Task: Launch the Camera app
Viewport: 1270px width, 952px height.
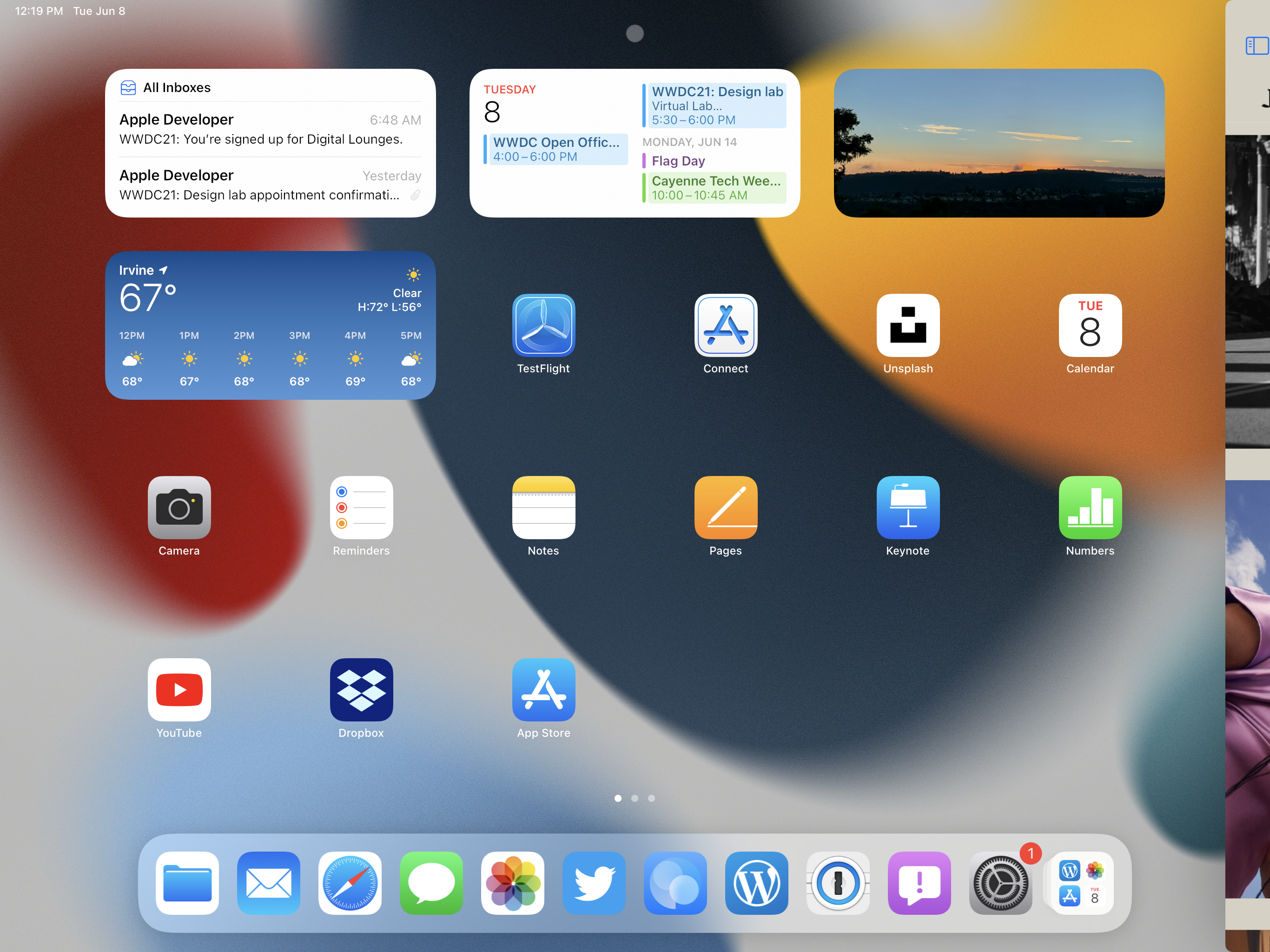Action: click(179, 507)
